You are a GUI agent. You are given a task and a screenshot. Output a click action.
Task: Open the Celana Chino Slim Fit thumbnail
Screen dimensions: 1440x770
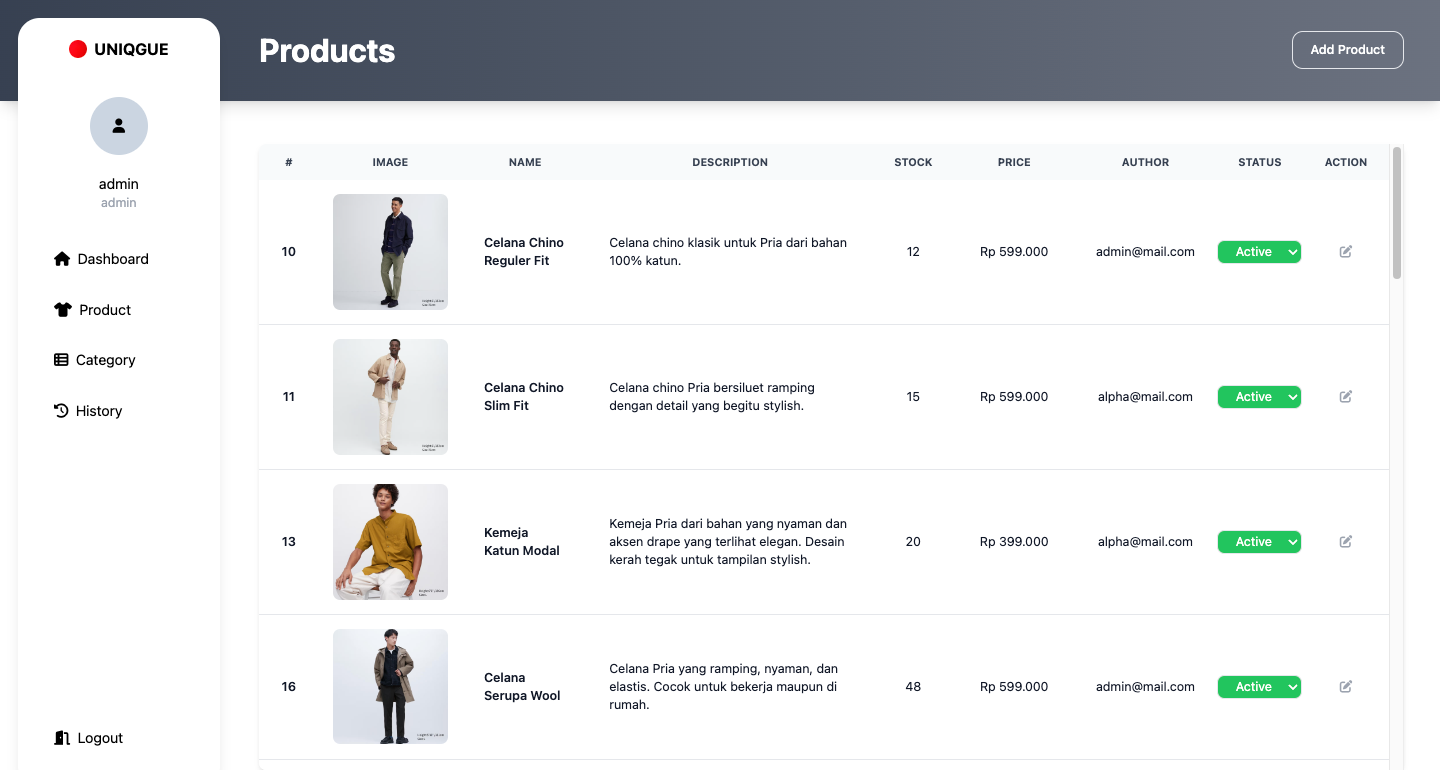(390, 397)
